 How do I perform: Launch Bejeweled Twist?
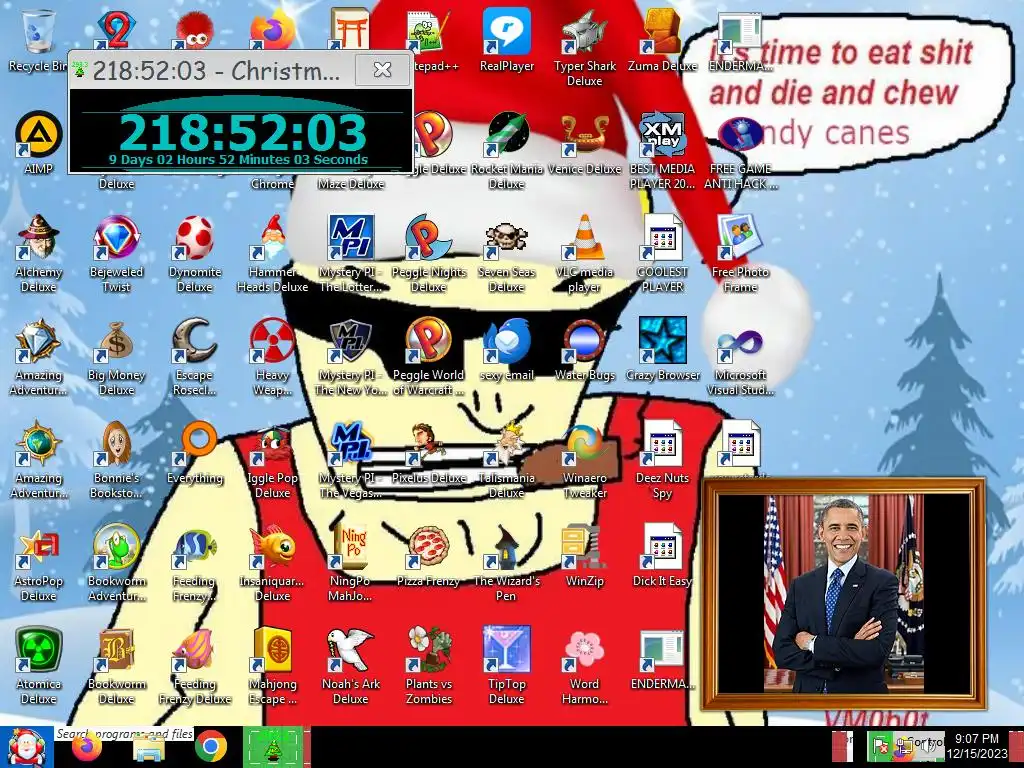[x=116, y=255]
